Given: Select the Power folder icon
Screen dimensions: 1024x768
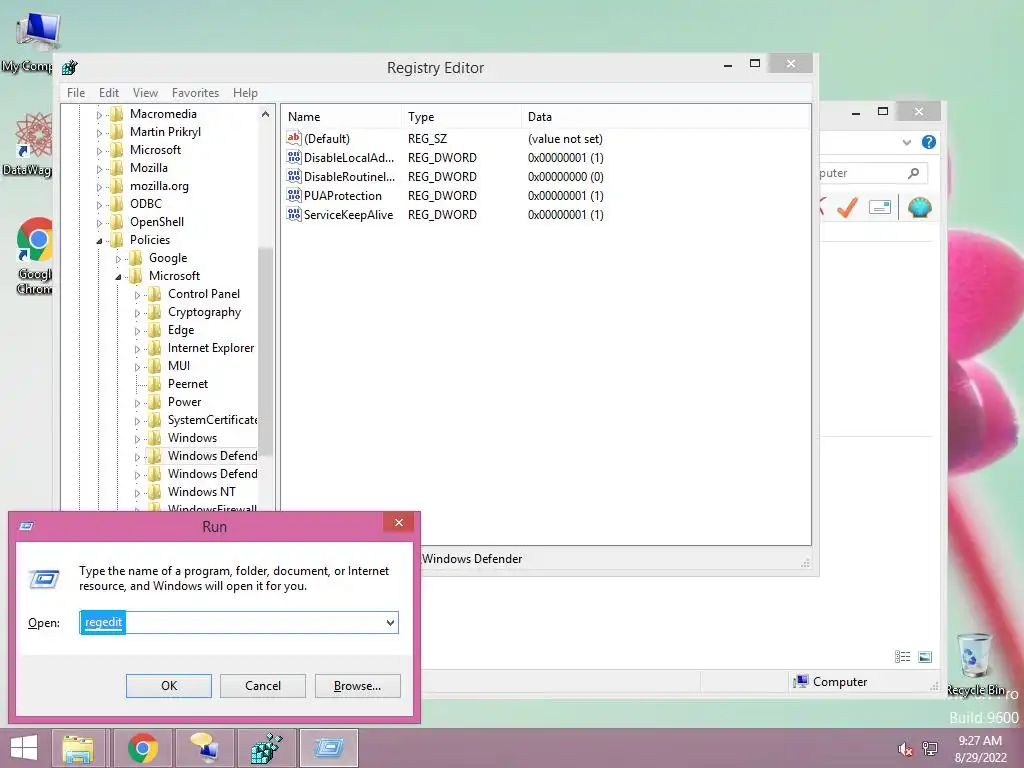Looking at the screenshot, I should pos(155,402).
